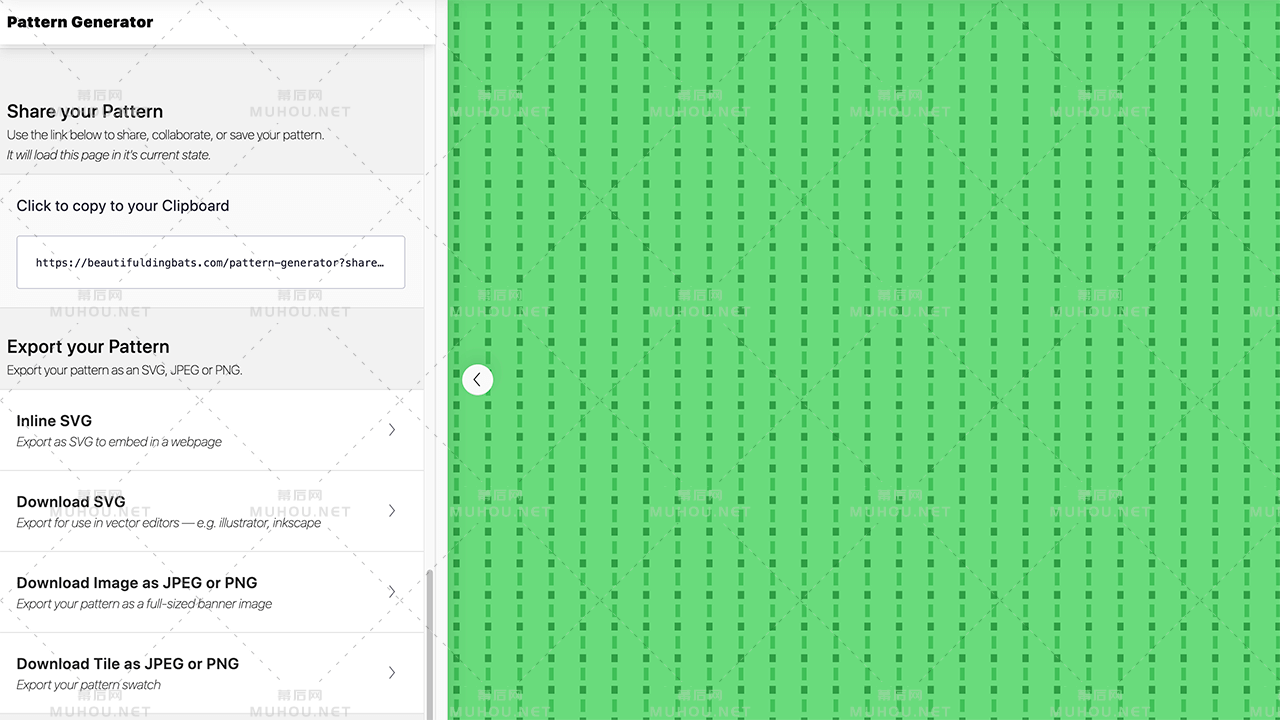Screen dimensions: 1280x720
Task: Click the arrow next to Download Tile as JPEG or PNG
Action: pyautogui.click(x=392, y=673)
